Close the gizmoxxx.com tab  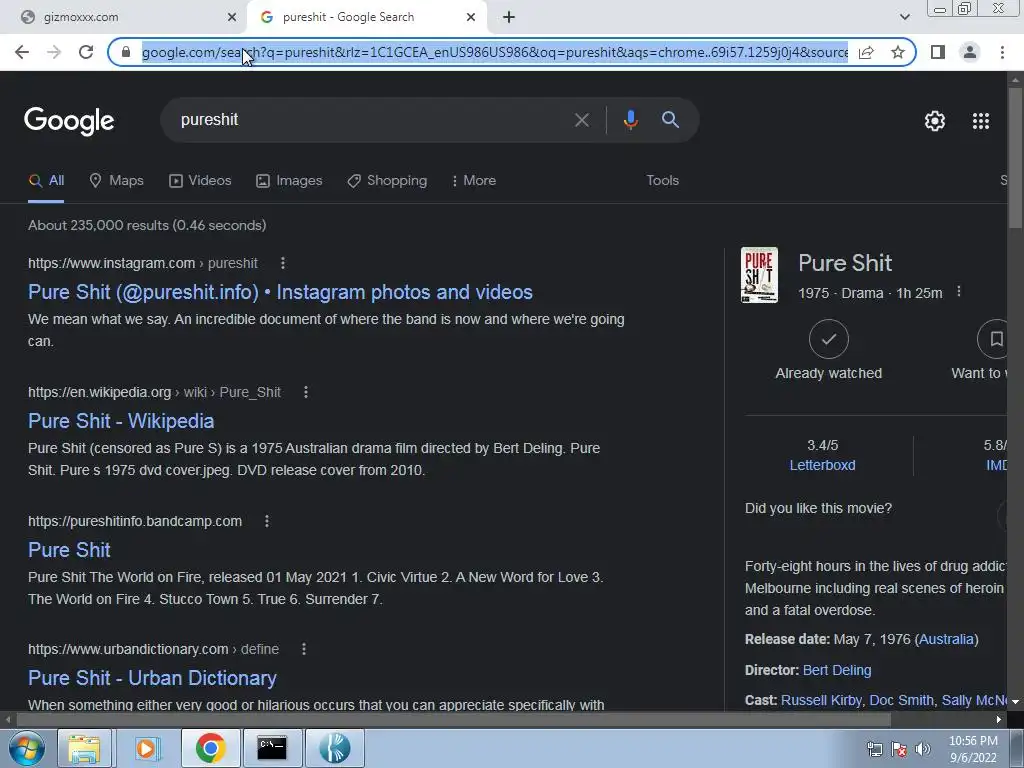[232, 18]
